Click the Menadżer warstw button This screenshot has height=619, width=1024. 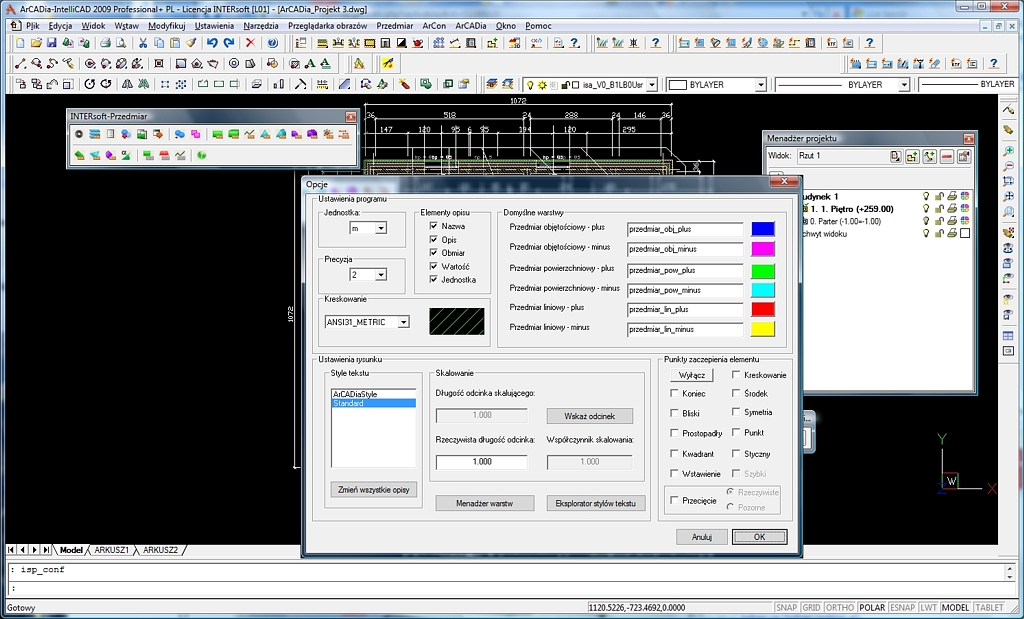[485, 503]
